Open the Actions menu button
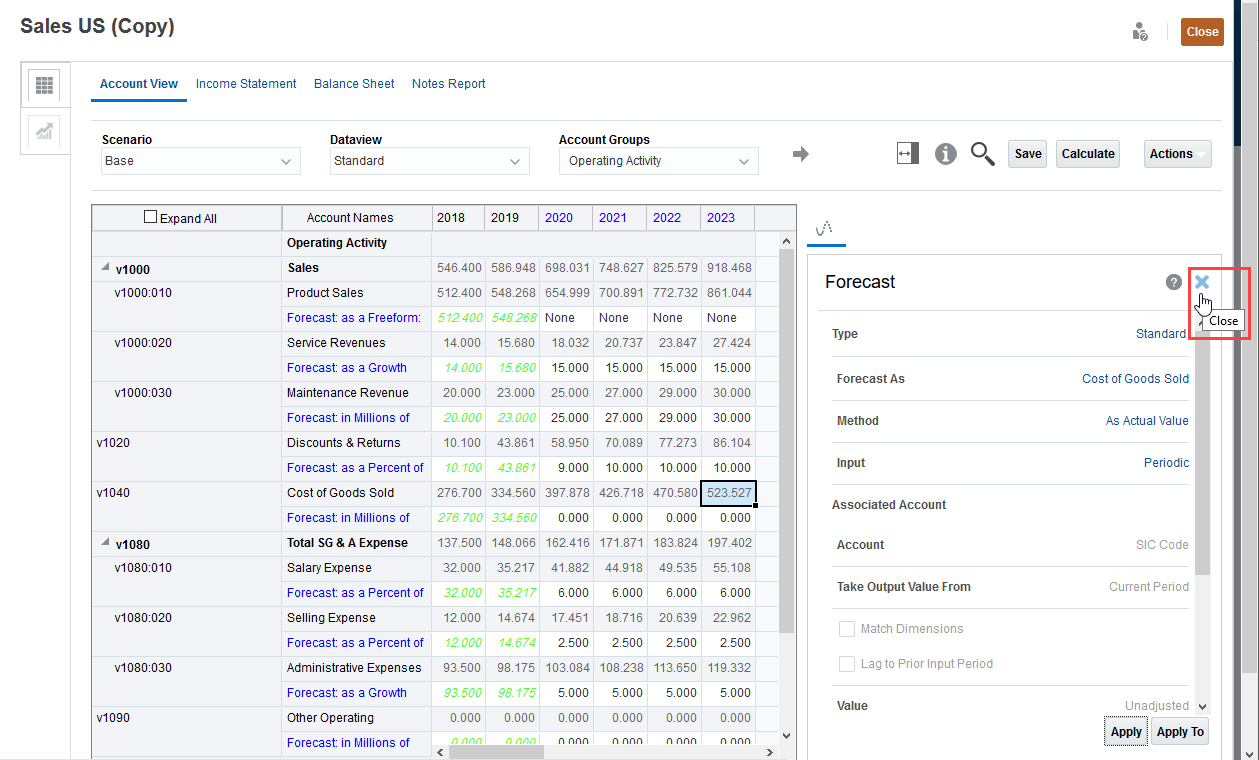Screen dimensions: 1259x760 1177,154
